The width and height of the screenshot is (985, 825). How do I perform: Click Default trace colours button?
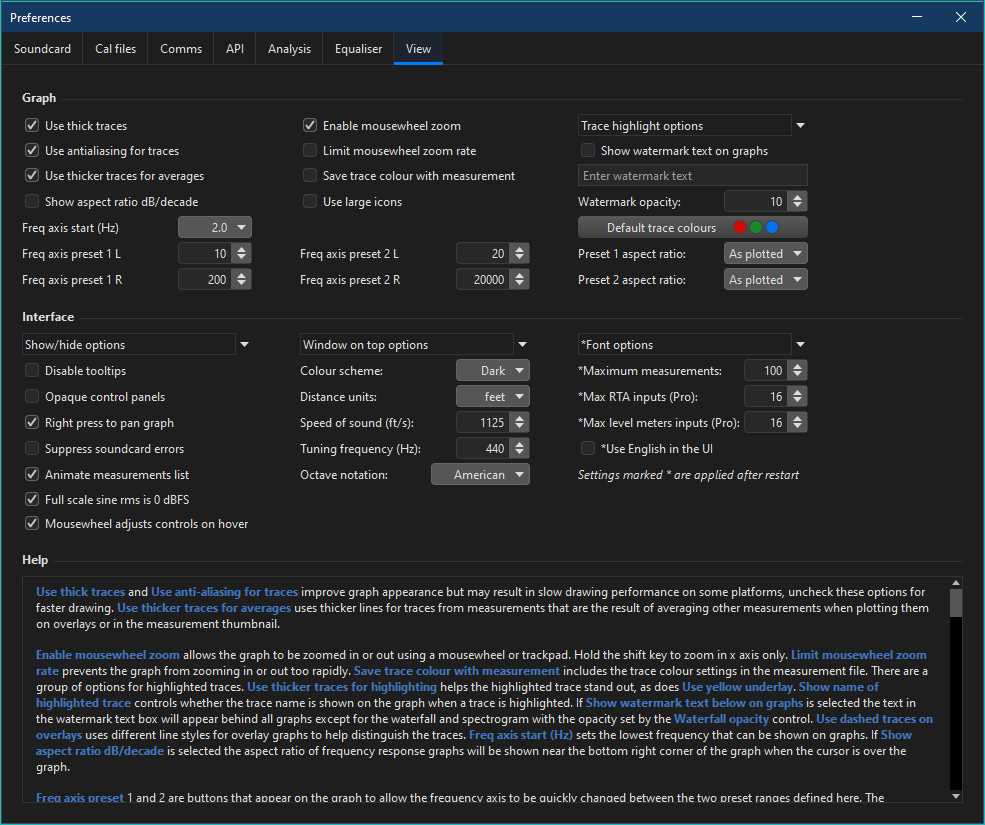692,228
